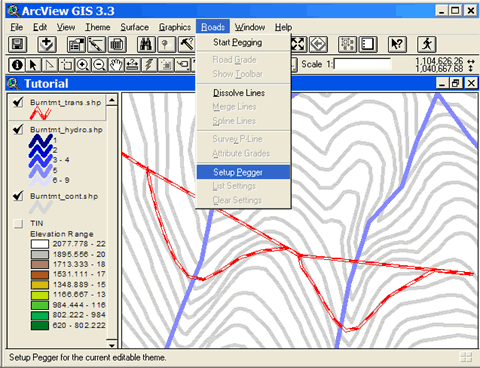
Task: Toggle the Burntmt_hydro.shp theme checkbox
Action: 18,129
